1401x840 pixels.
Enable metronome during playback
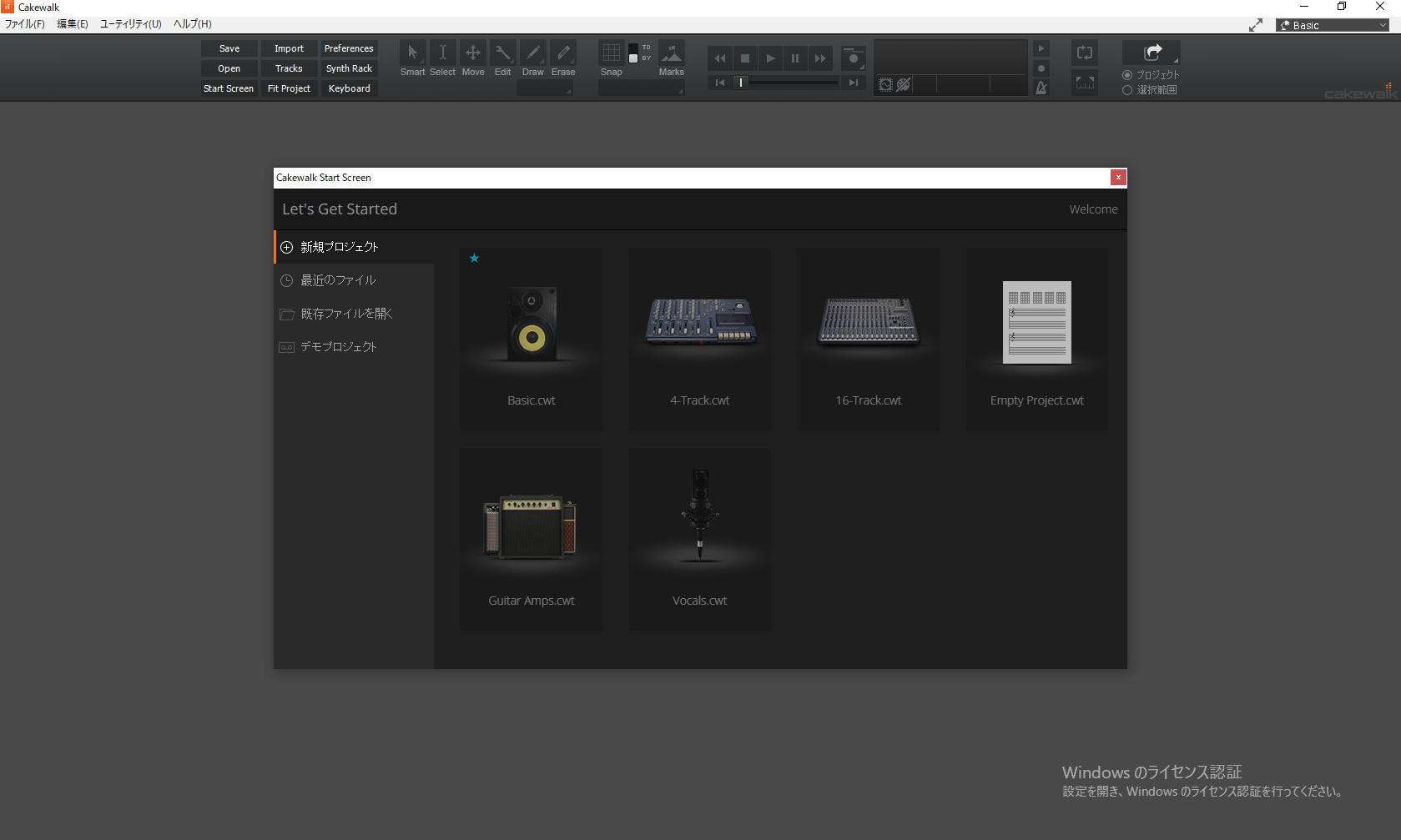click(1041, 48)
